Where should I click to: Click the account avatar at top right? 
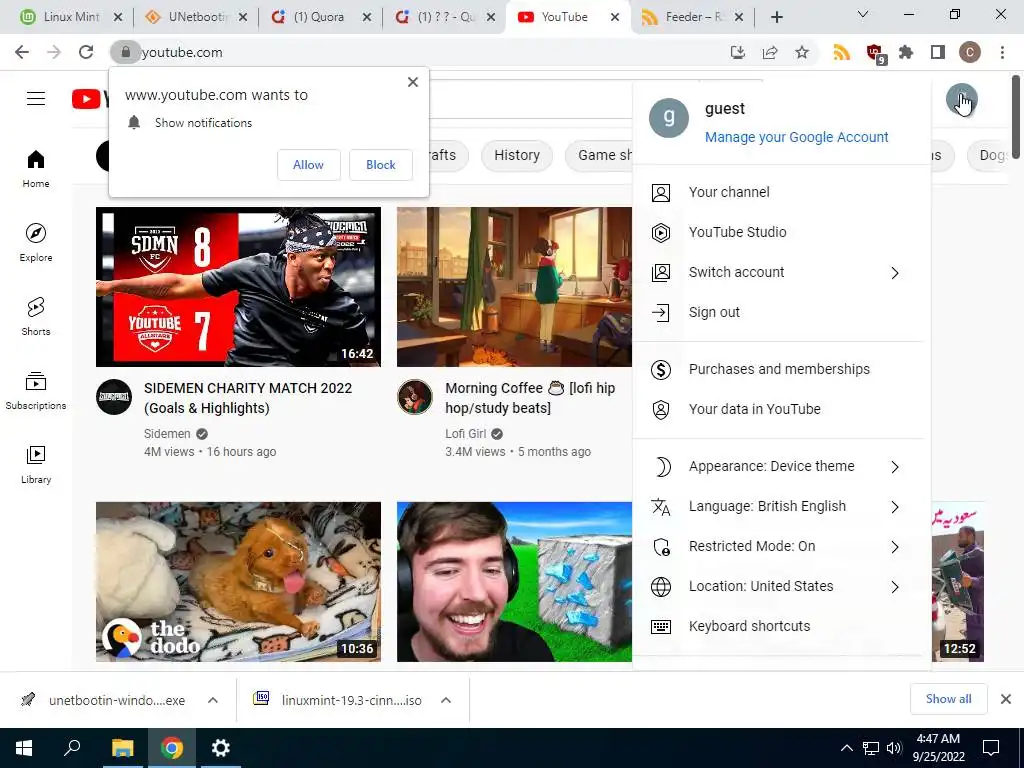[x=961, y=99]
